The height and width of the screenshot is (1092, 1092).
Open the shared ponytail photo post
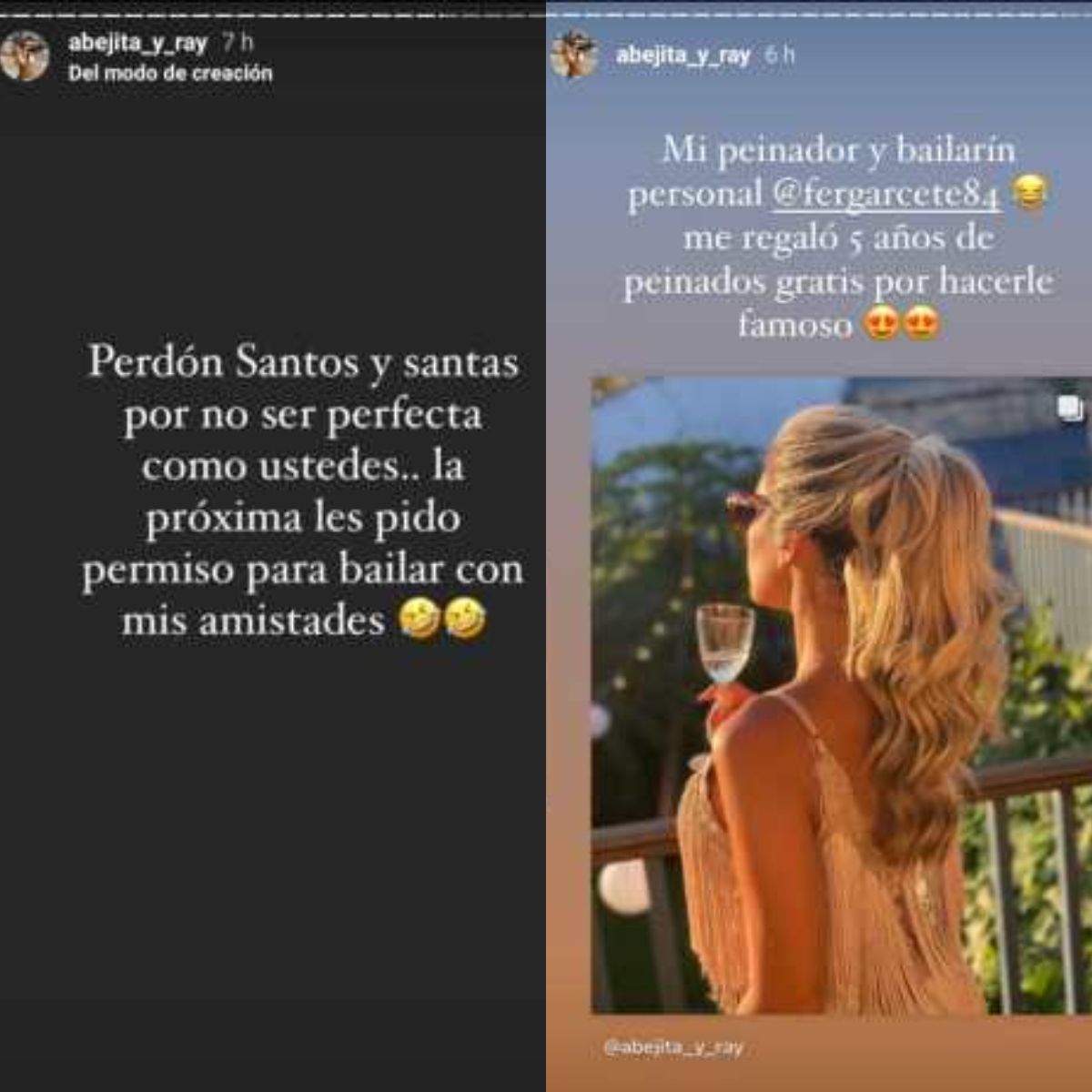[x=842, y=696]
